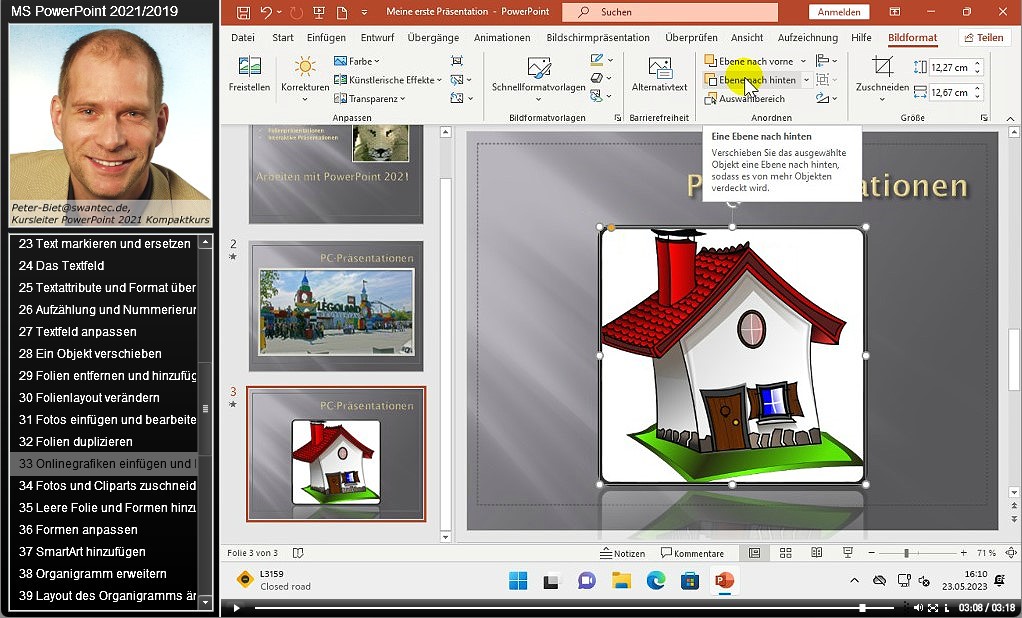The height and width of the screenshot is (618, 1022).
Task: Open Microsoft Edge from the taskbar
Action: (x=655, y=581)
